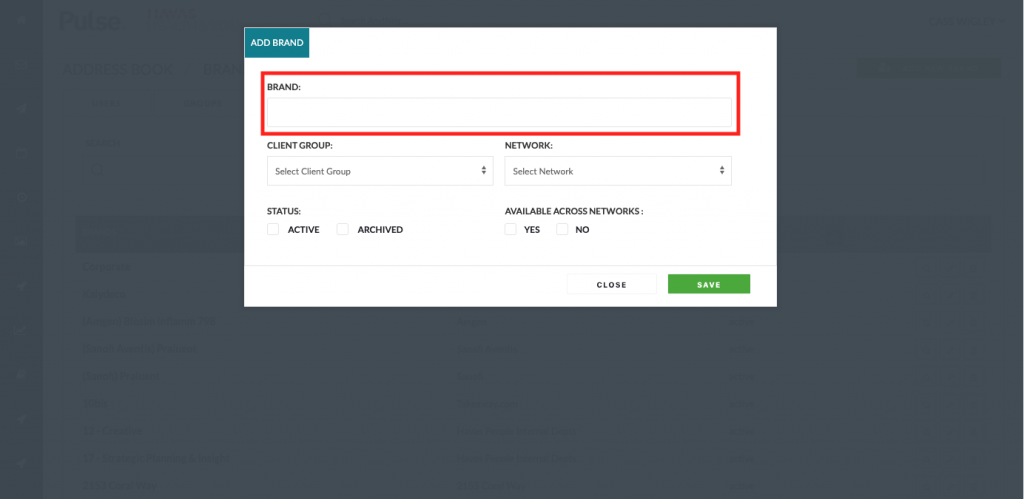This screenshot has width=1024, height=499.
Task: Focus the Brand name input field
Action: (x=499, y=112)
